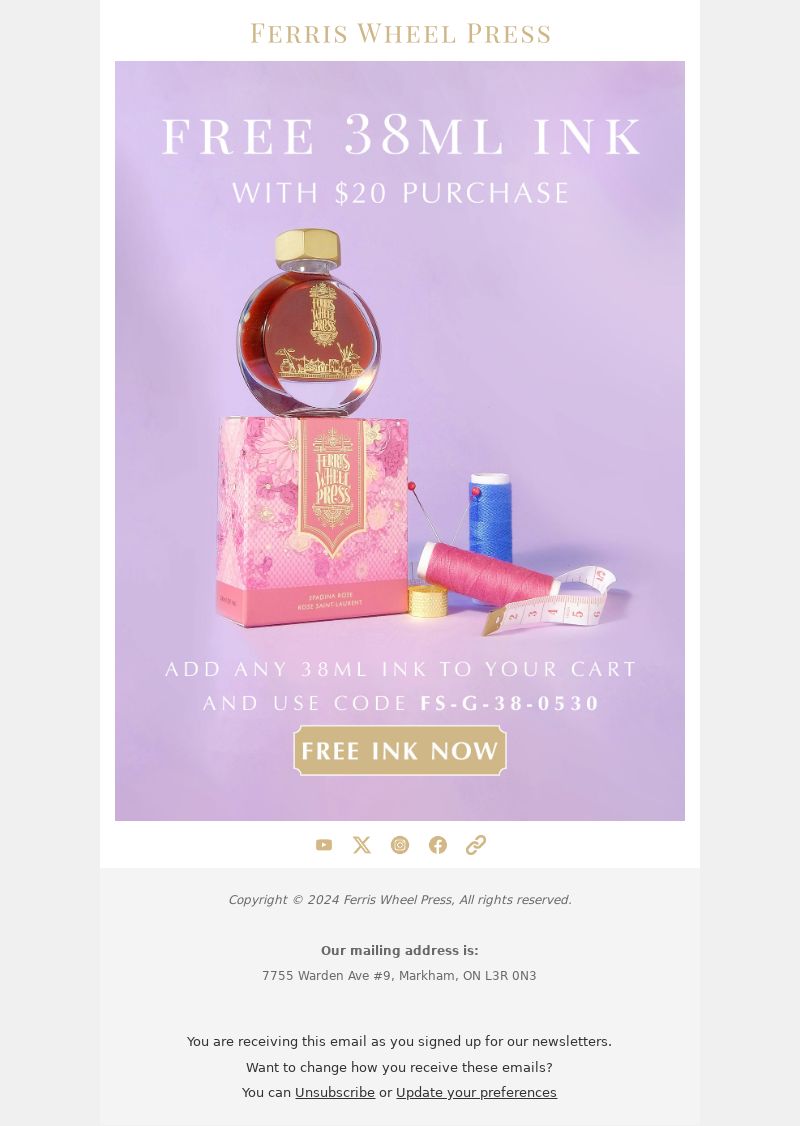Image resolution: width=800 pixels, height=1126 pixels.
Task: Click the pink thread spool
Action: (487, 572)
